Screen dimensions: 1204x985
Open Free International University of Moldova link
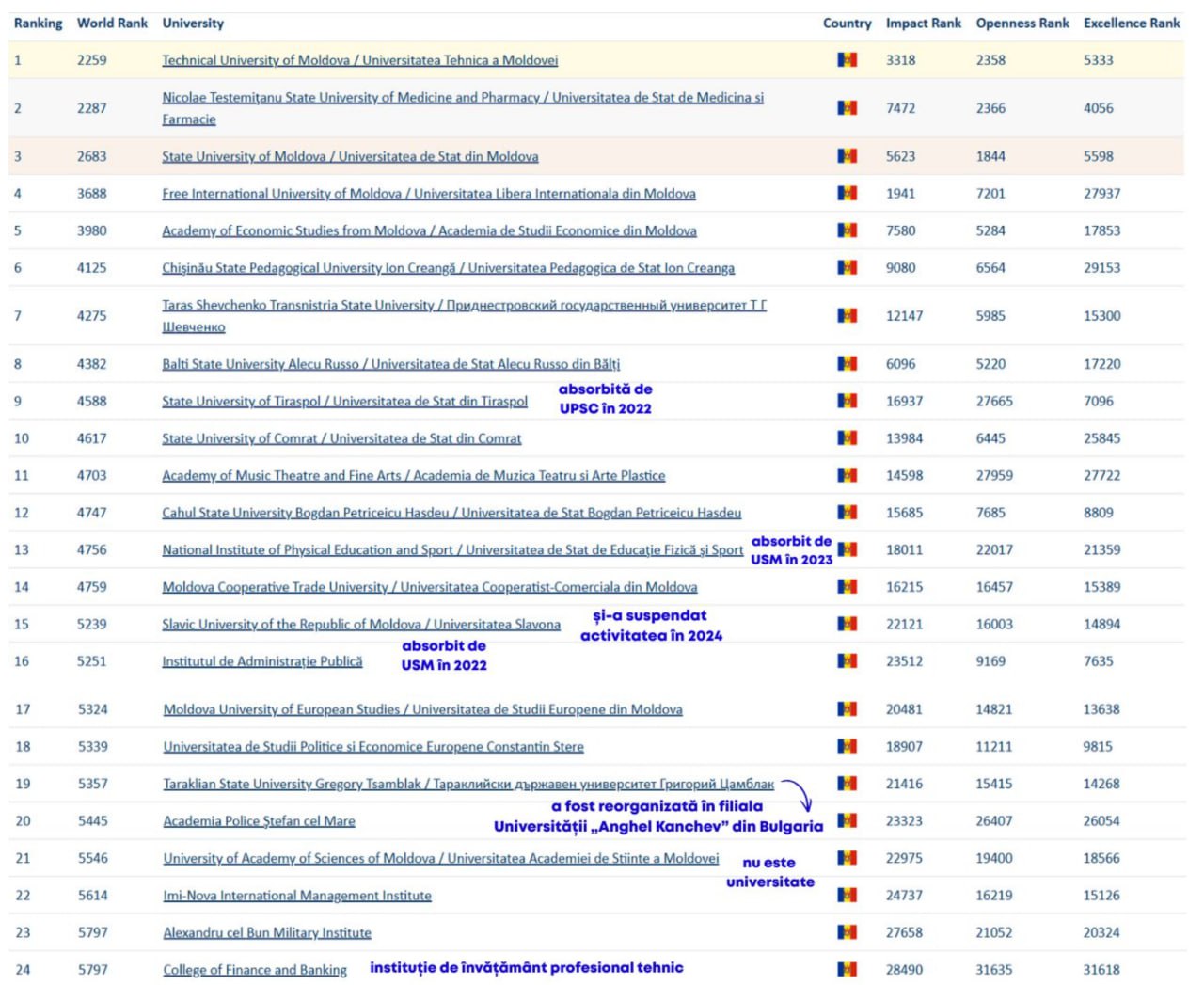click(429, 194)
